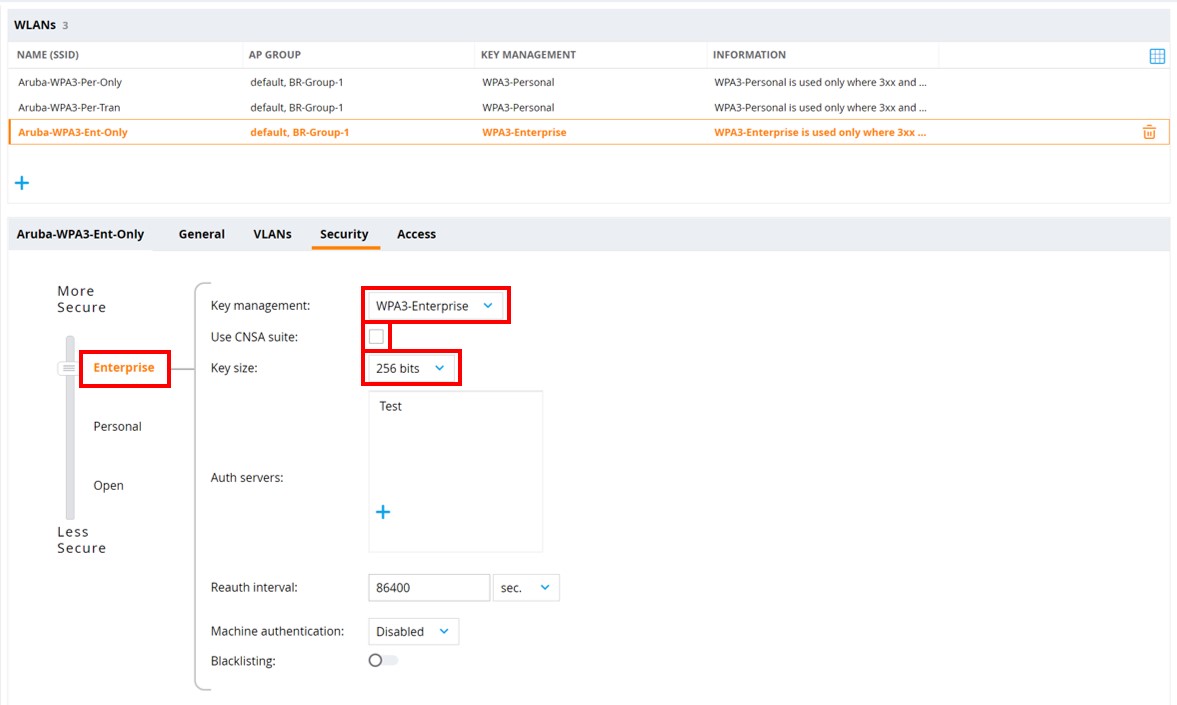The image size is (1177, 705).
Task: Open the Key management dropdown
Action: pos(435,306)
